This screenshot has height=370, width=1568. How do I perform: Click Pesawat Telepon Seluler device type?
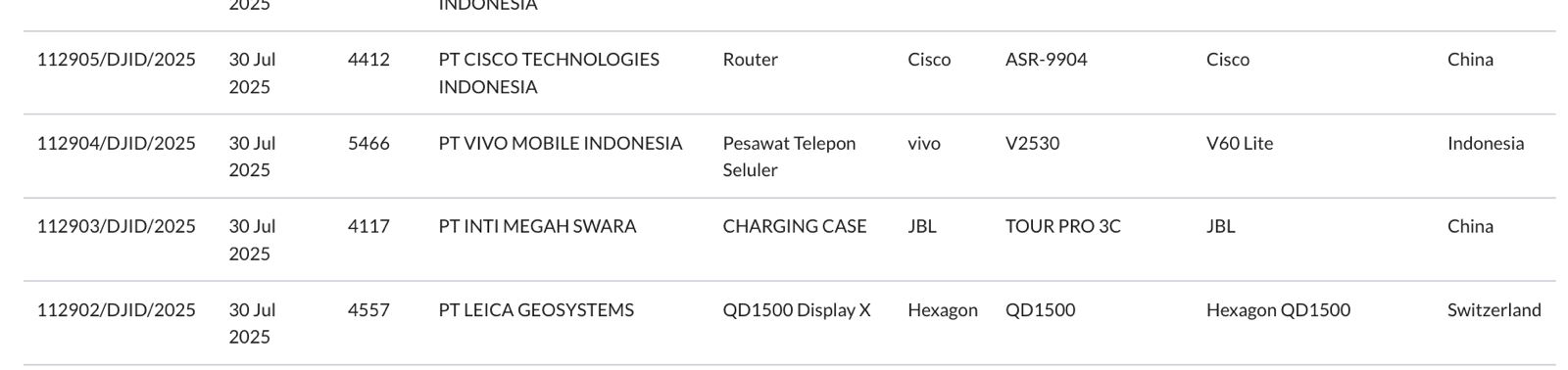pyautogui.click(x=790, y=157)
